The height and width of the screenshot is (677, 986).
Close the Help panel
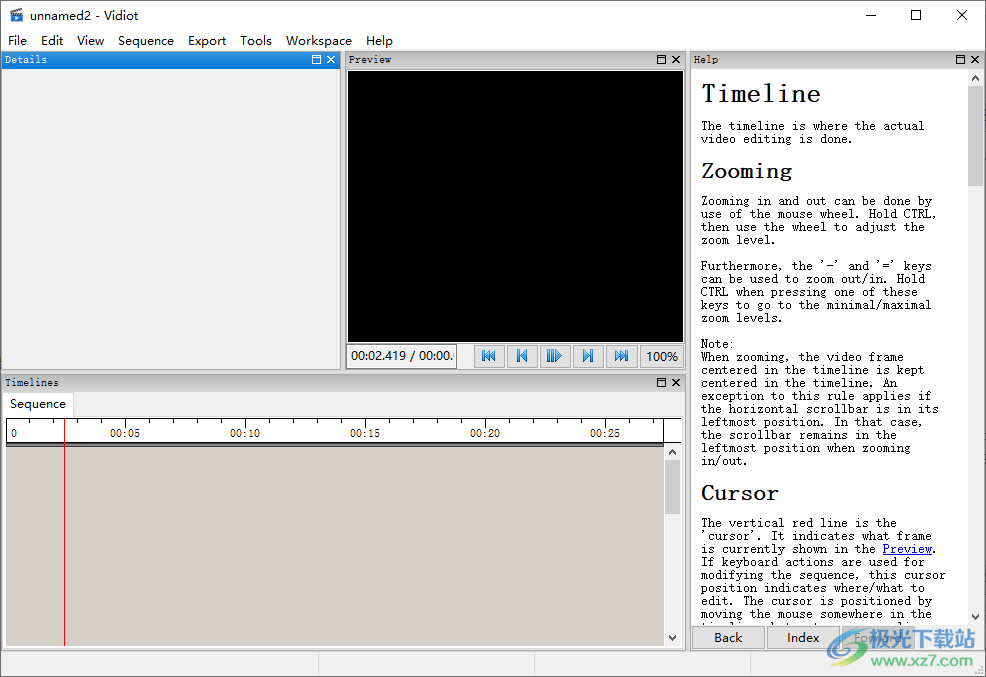tap(975, 59)
